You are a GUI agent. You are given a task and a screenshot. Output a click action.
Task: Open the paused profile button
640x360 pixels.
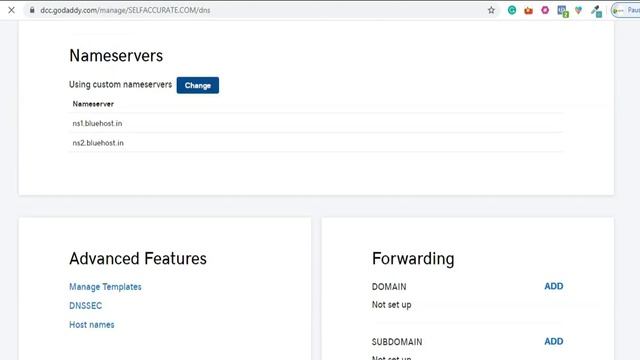pos(626,10)
